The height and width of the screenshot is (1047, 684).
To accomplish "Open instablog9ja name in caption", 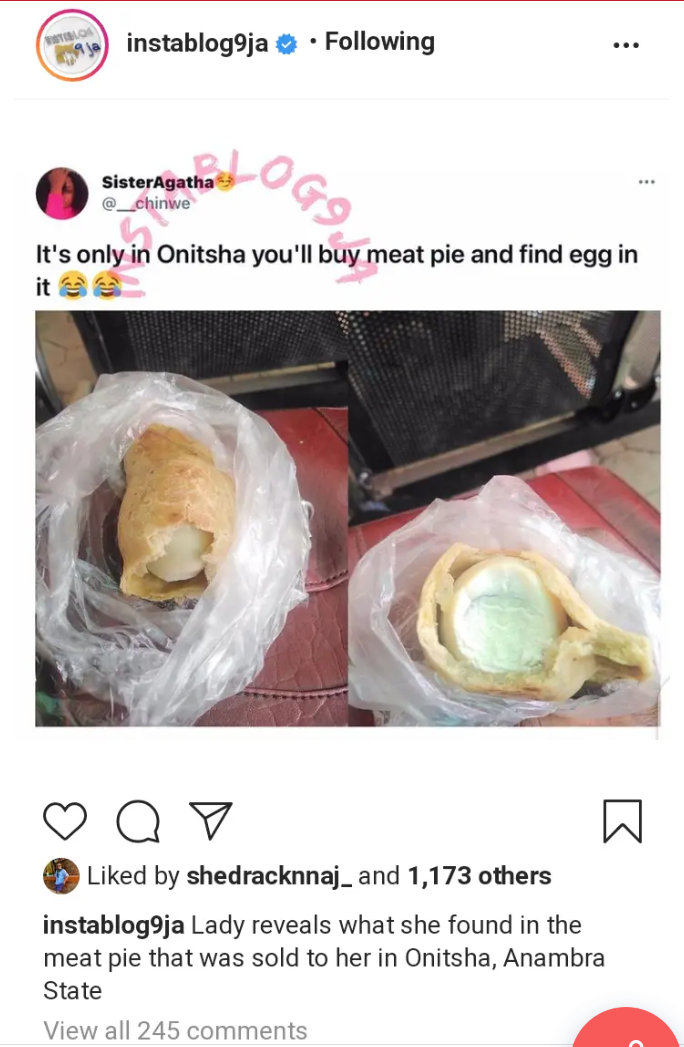I will [114, 925].
